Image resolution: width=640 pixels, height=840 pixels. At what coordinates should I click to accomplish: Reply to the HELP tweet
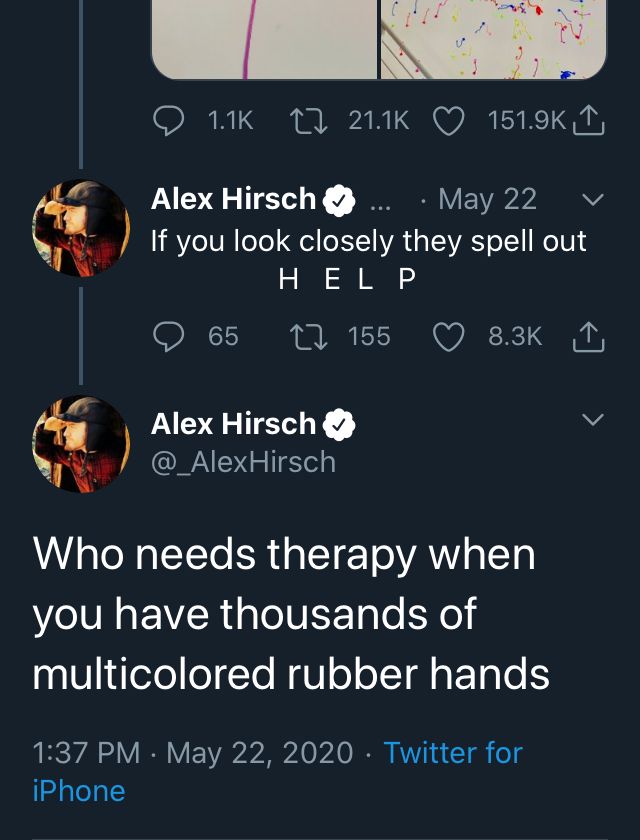[169, 336]
